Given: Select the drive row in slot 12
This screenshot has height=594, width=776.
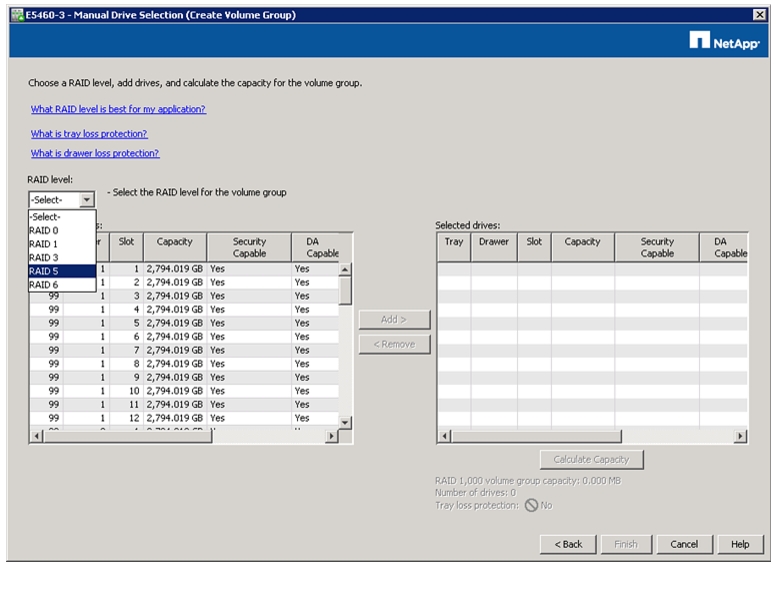Looking at the screenshot, I should coord(184,418).
